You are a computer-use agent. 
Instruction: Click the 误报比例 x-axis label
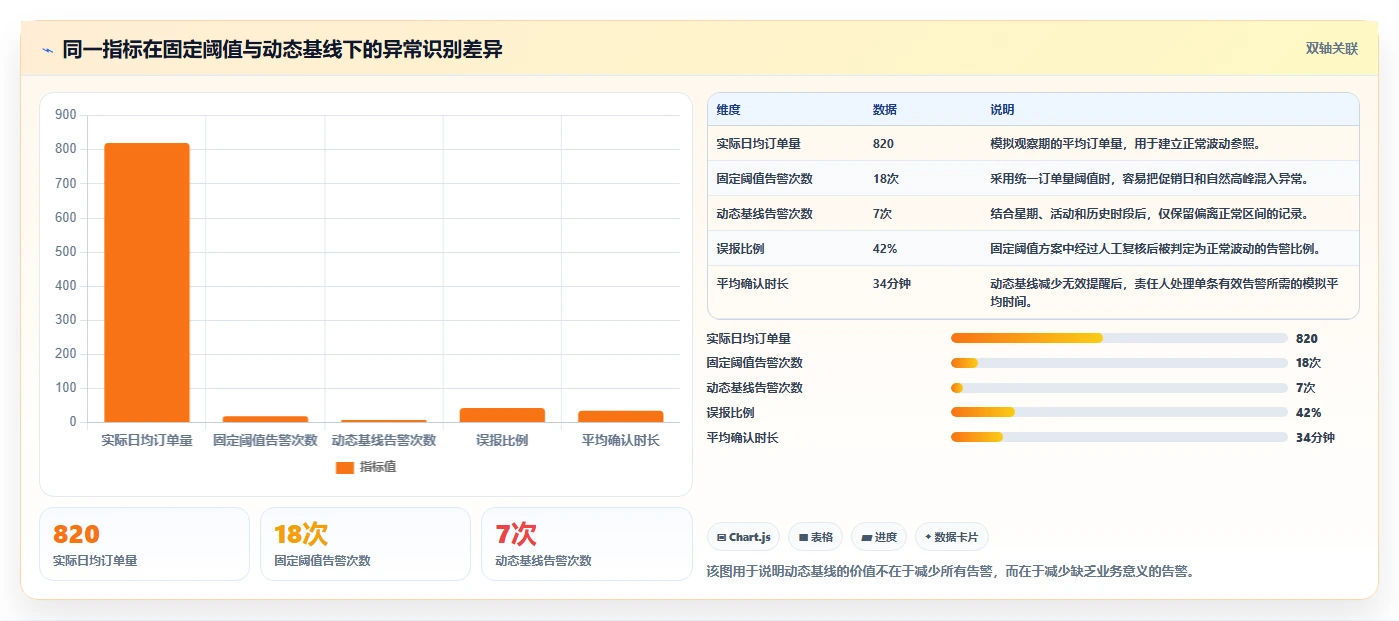coord(502,440)
